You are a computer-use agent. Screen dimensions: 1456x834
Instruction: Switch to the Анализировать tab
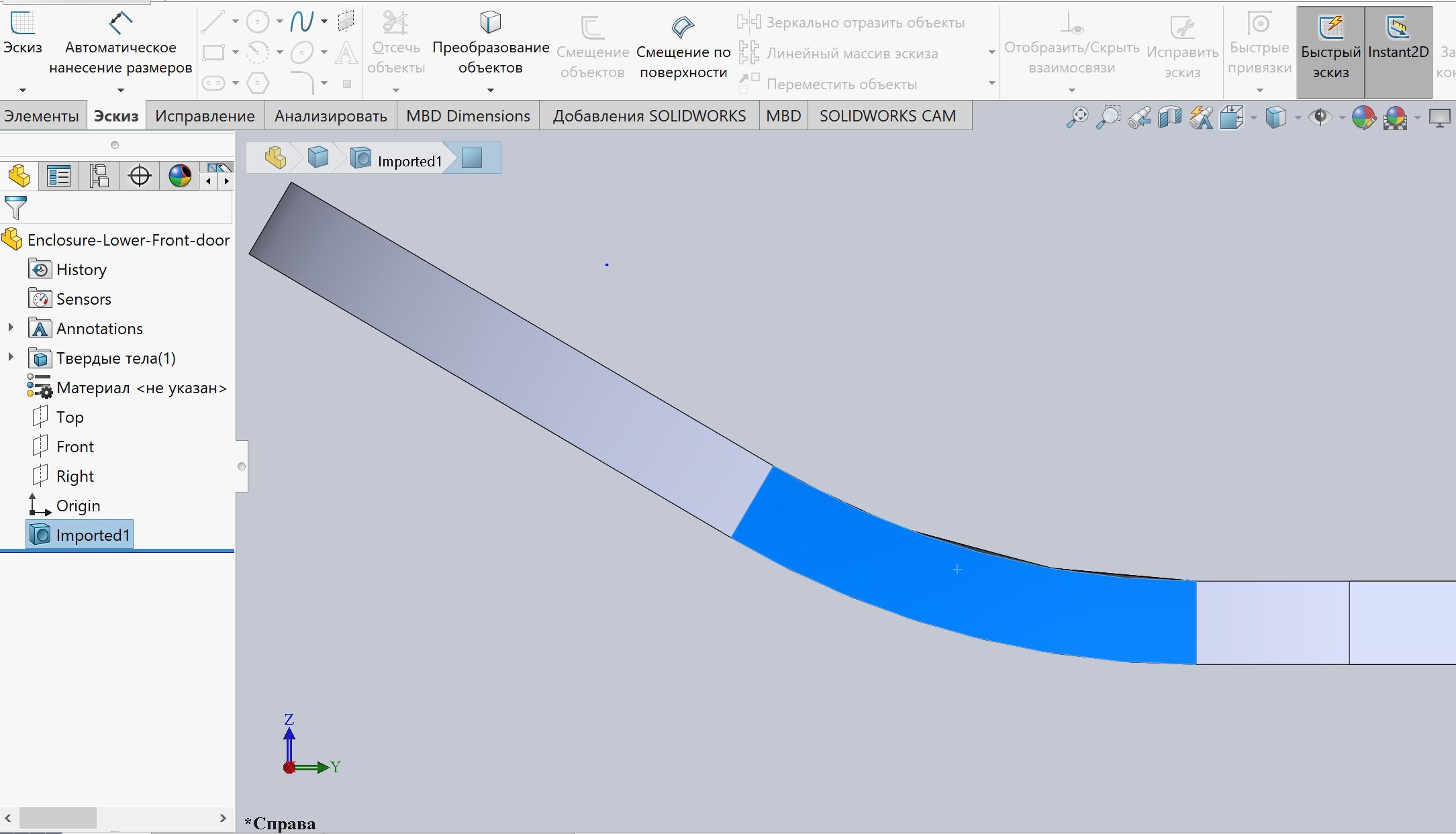pyautogui.click(x=330, y=116)
